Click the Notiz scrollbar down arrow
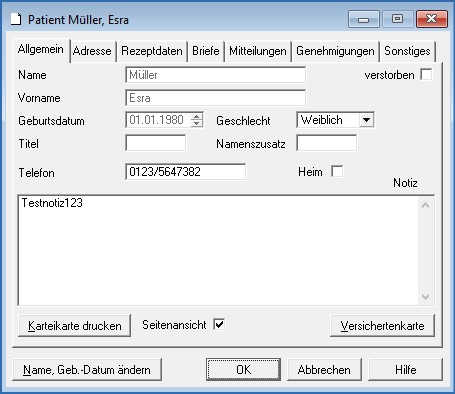Screen dimensions: 455x394 426,296
